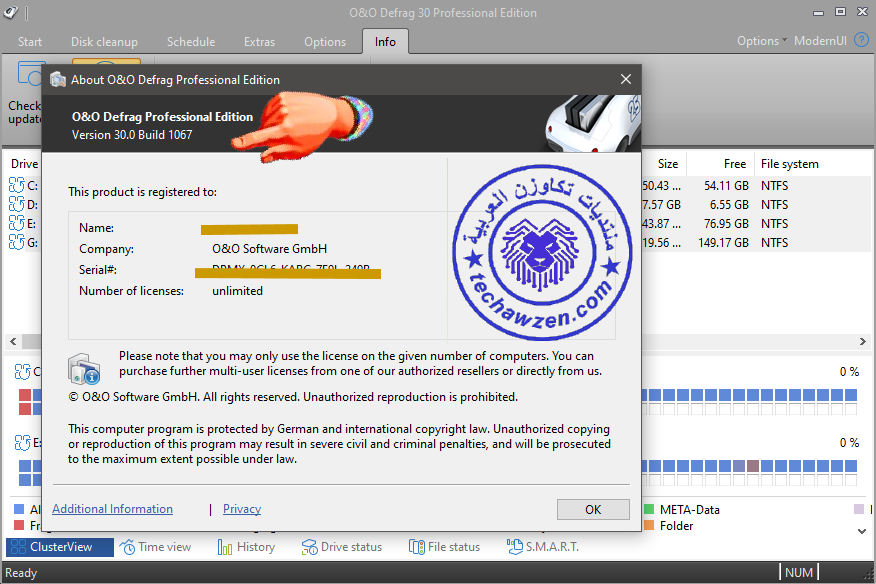The height and width of the screenshot is (584, 876).
Task: Maximize the O&O Defrag window
Action: [x=840, y=12]
